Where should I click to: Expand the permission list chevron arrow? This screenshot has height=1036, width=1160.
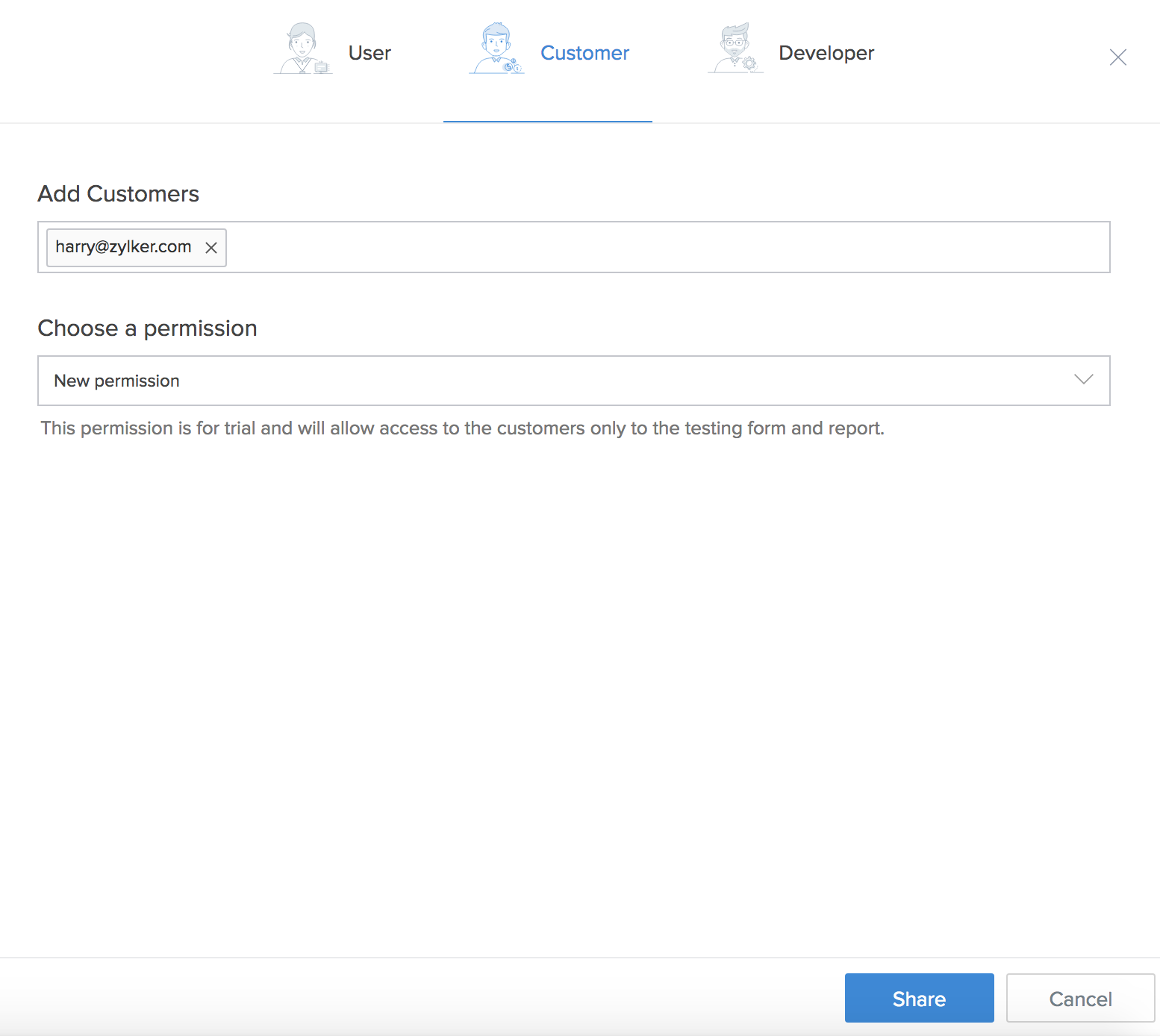tap(1083, 380)
